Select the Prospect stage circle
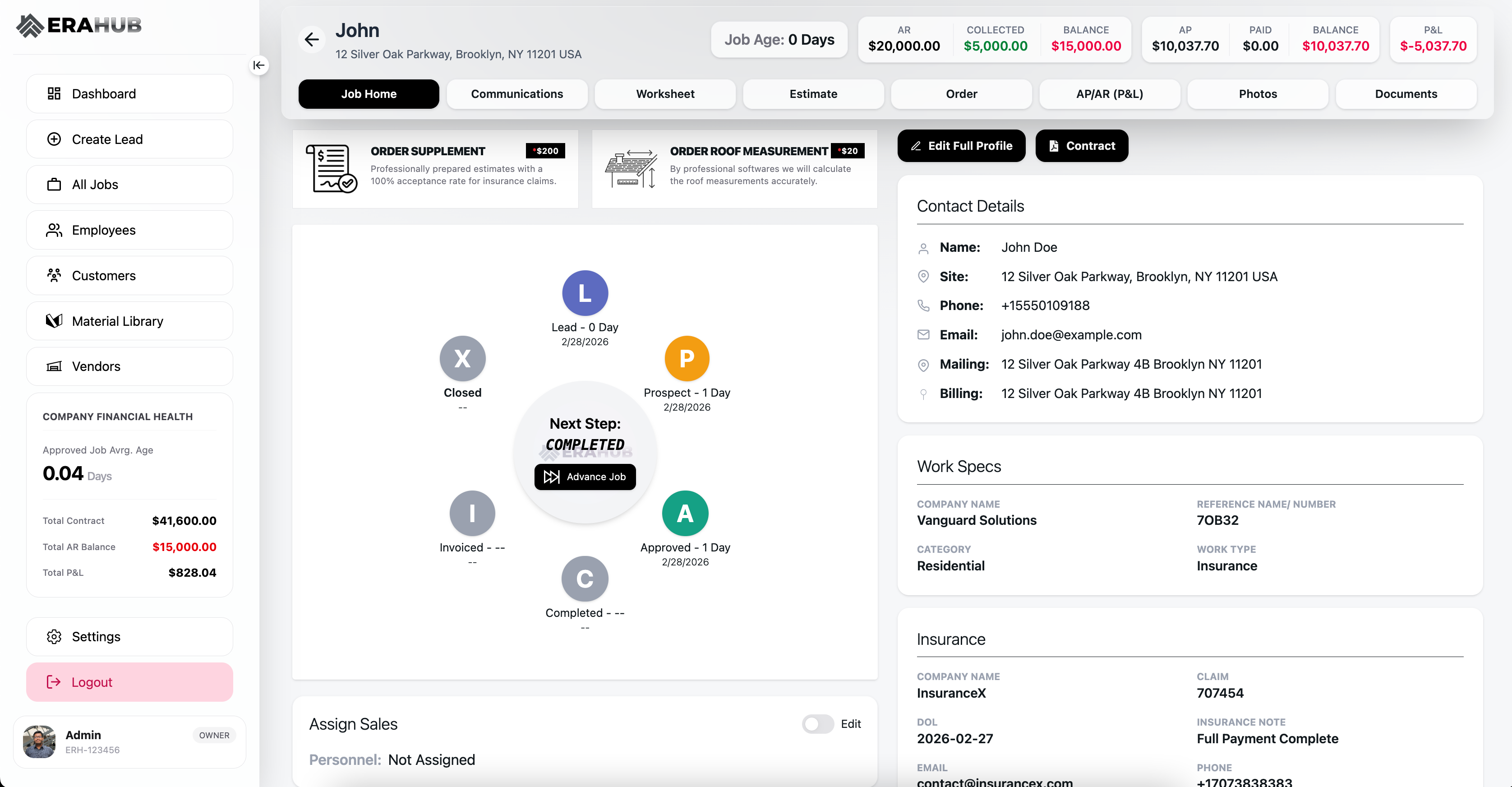 pos(686,358)
